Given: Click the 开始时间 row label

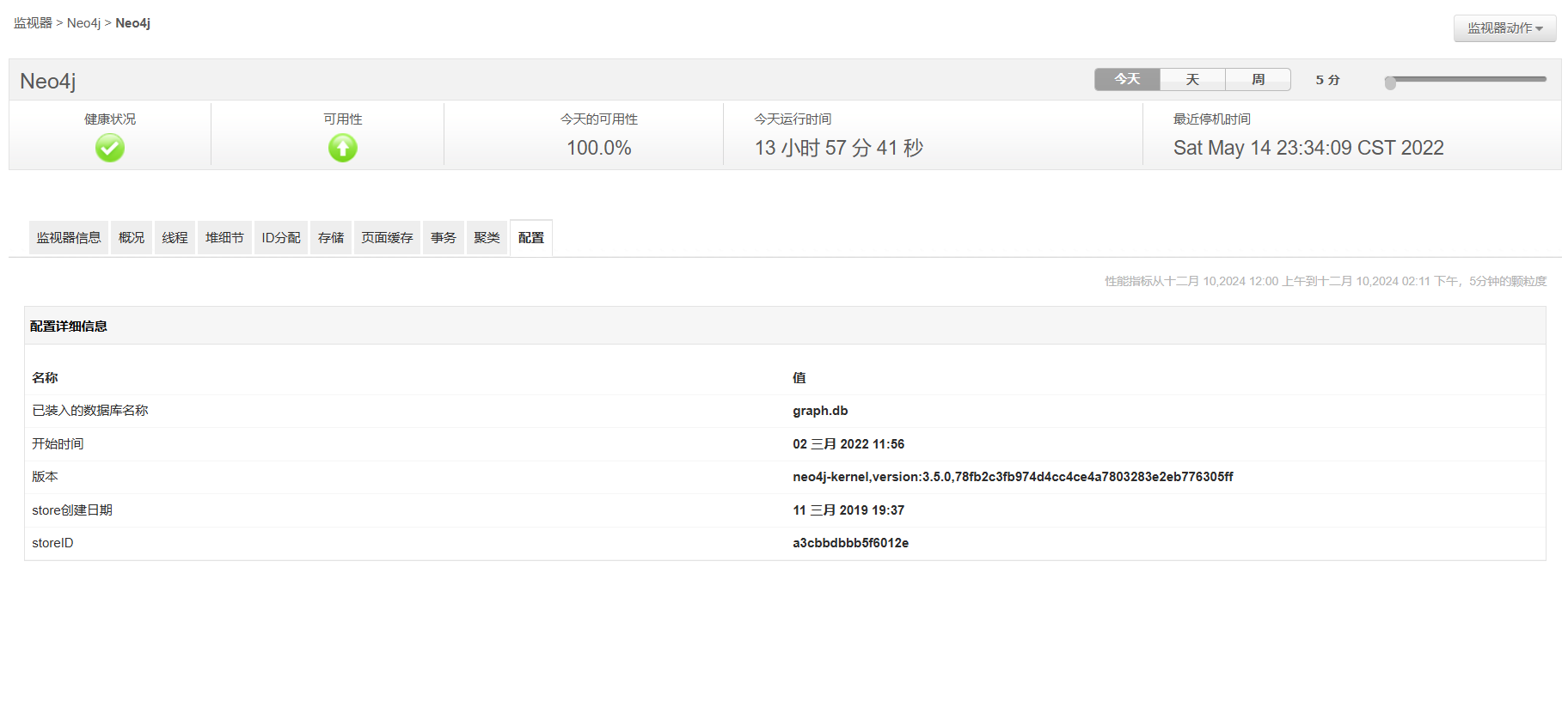Looking at the screenshot, I should [x=58, y=444].
